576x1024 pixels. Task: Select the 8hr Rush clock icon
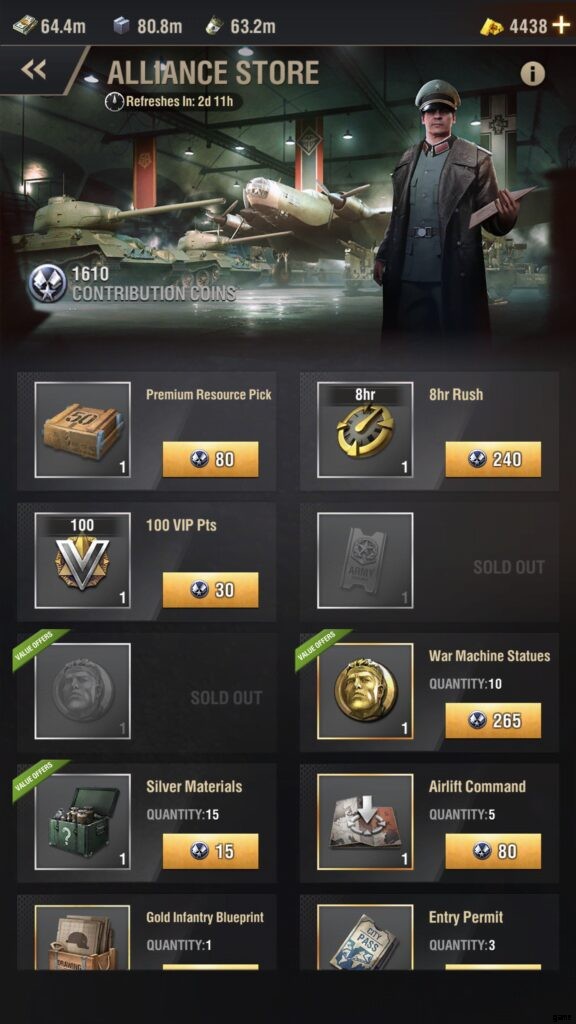(x=365, y=430)
